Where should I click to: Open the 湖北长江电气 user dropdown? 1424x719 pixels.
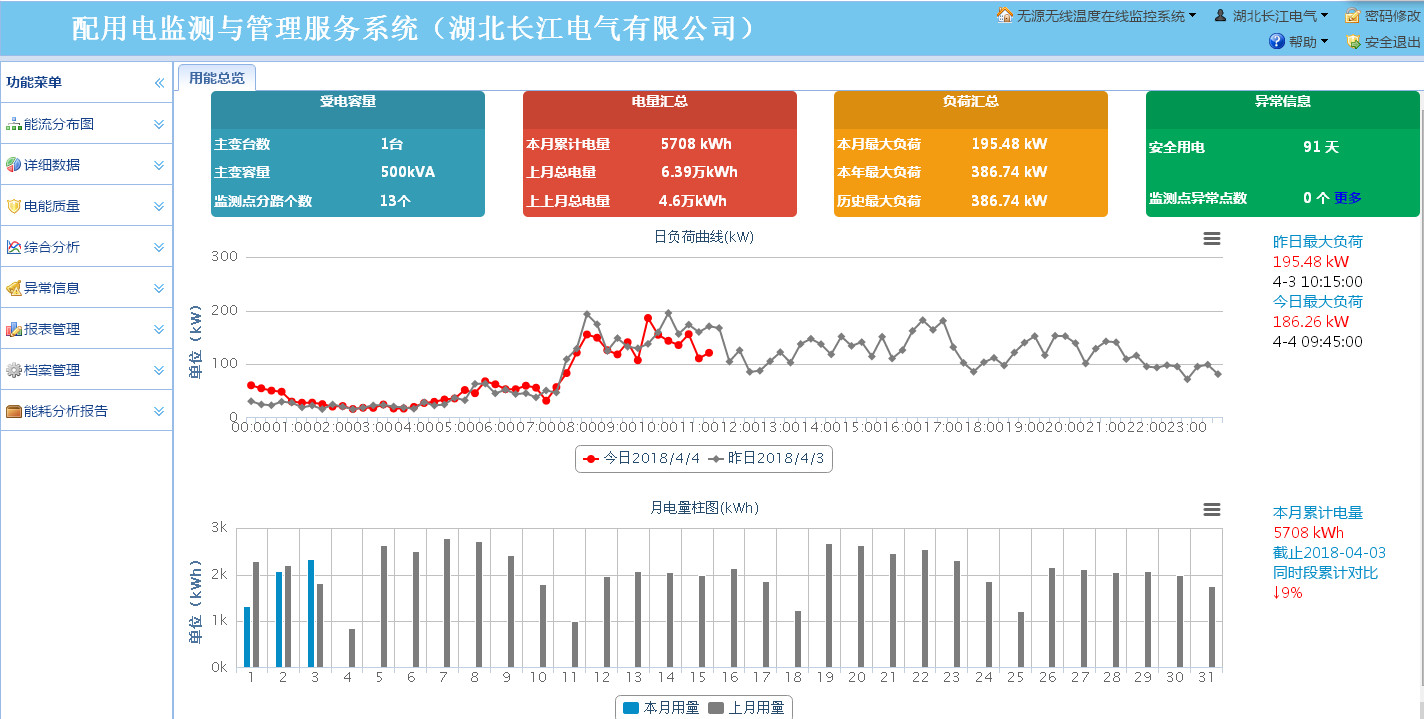click(1271, 16)
